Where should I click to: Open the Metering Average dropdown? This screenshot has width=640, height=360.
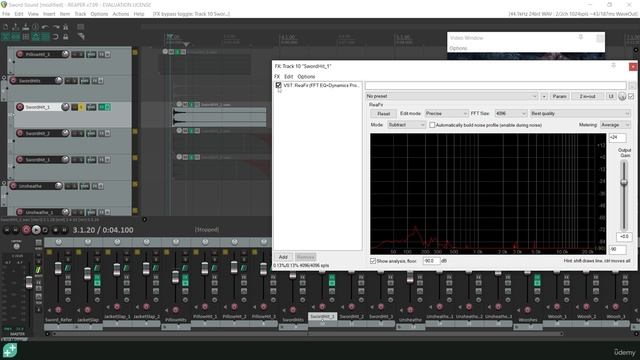[x=615, y=125]
